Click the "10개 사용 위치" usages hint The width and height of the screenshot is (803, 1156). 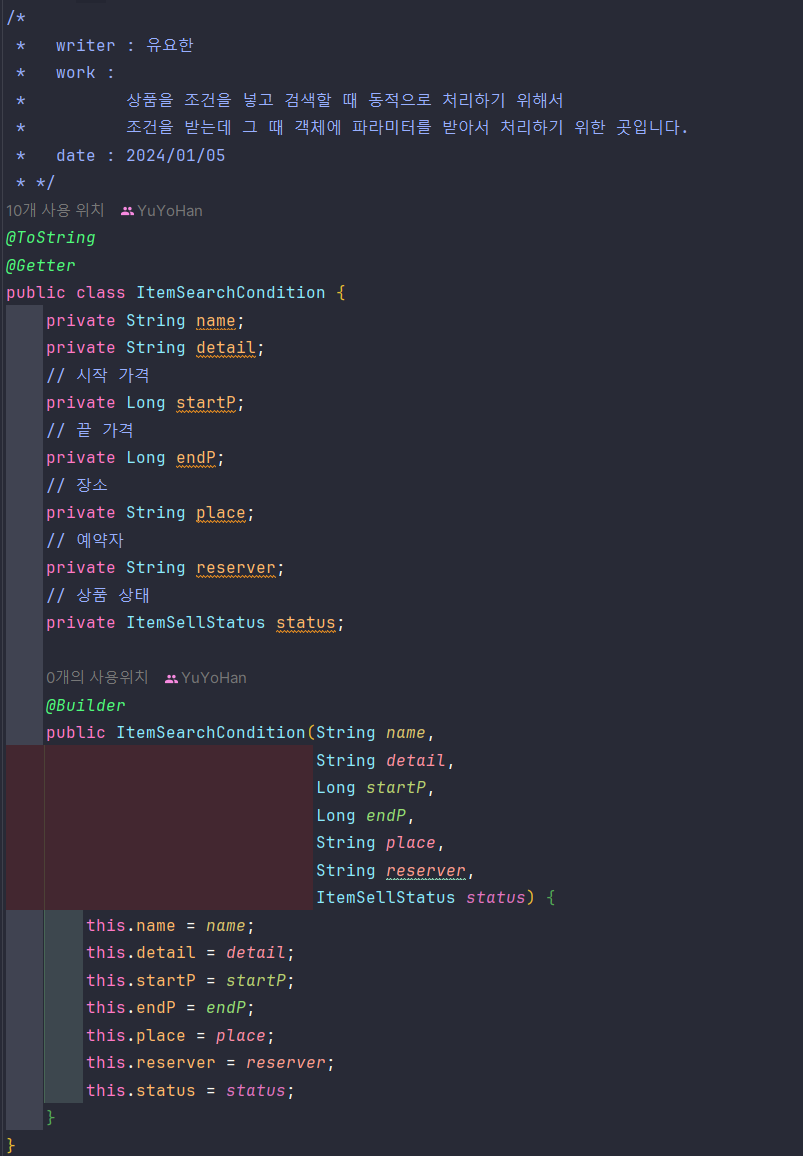[x=55, y=211]
